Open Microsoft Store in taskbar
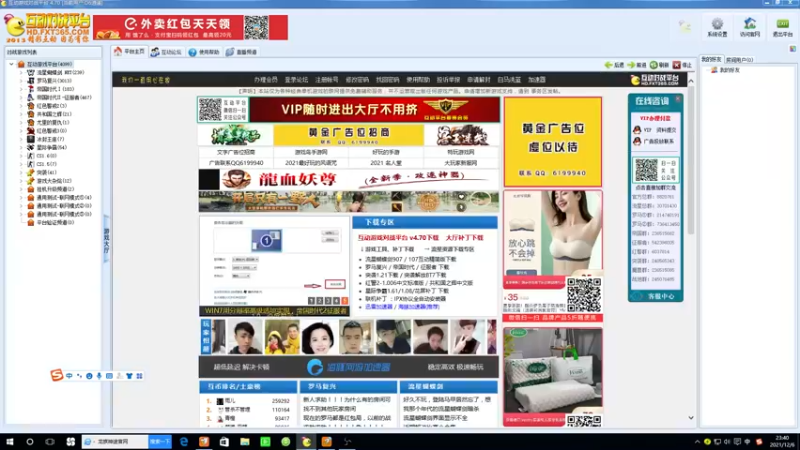Image resolution: width=800 pixels, height=450 pixels. coord(224,441)
